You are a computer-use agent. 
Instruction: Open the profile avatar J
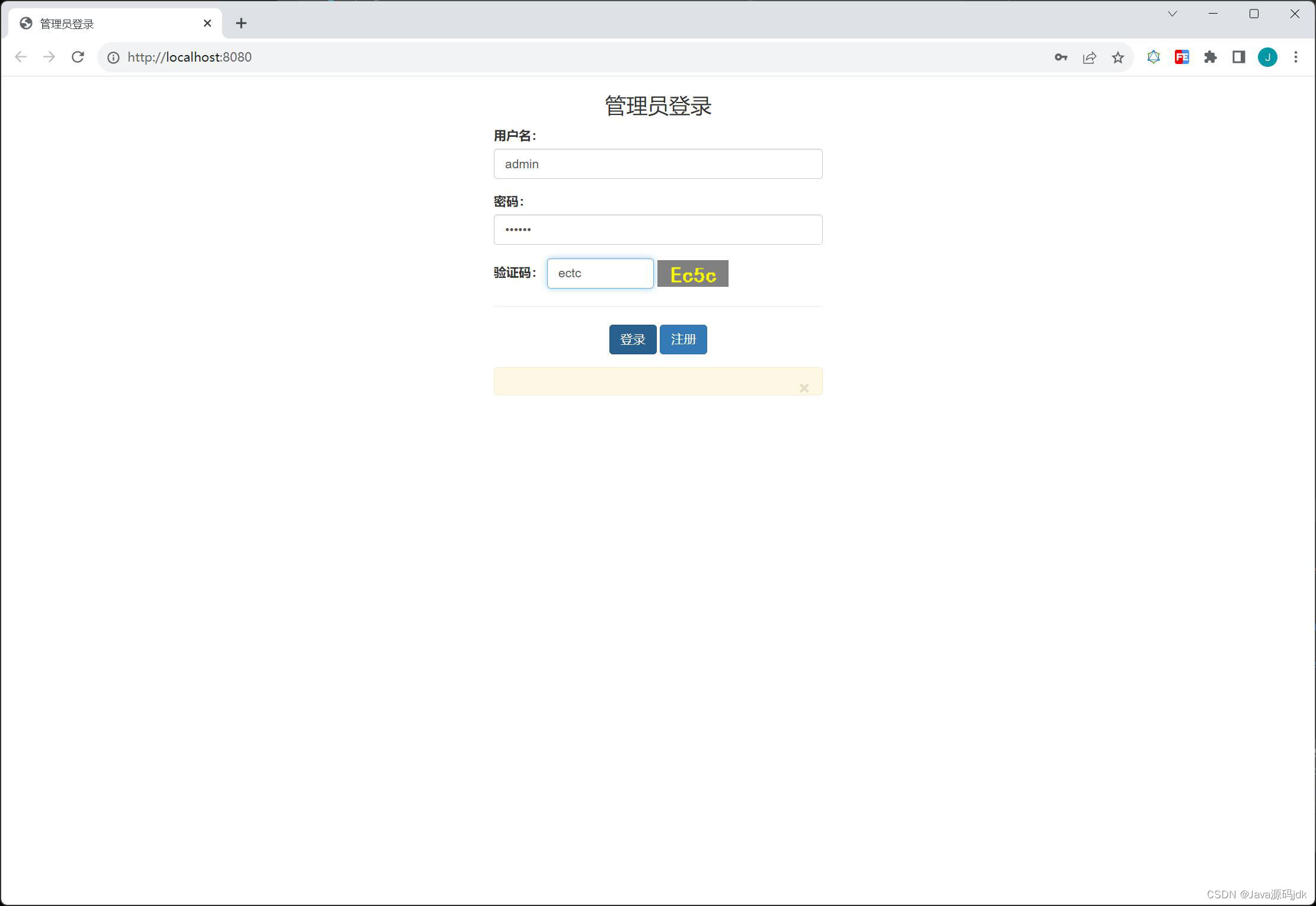coord(1267,57)
